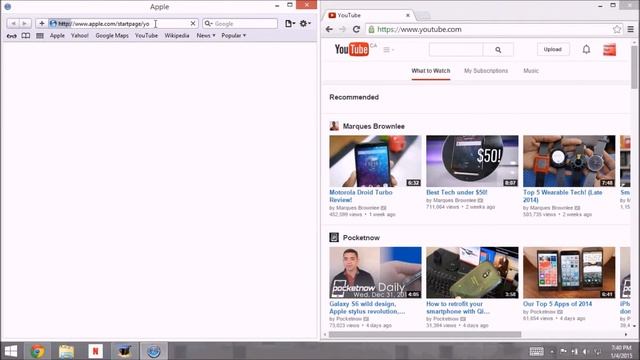Go back in Safari
This screenshot has height=360, width=640.
(13, 24)
